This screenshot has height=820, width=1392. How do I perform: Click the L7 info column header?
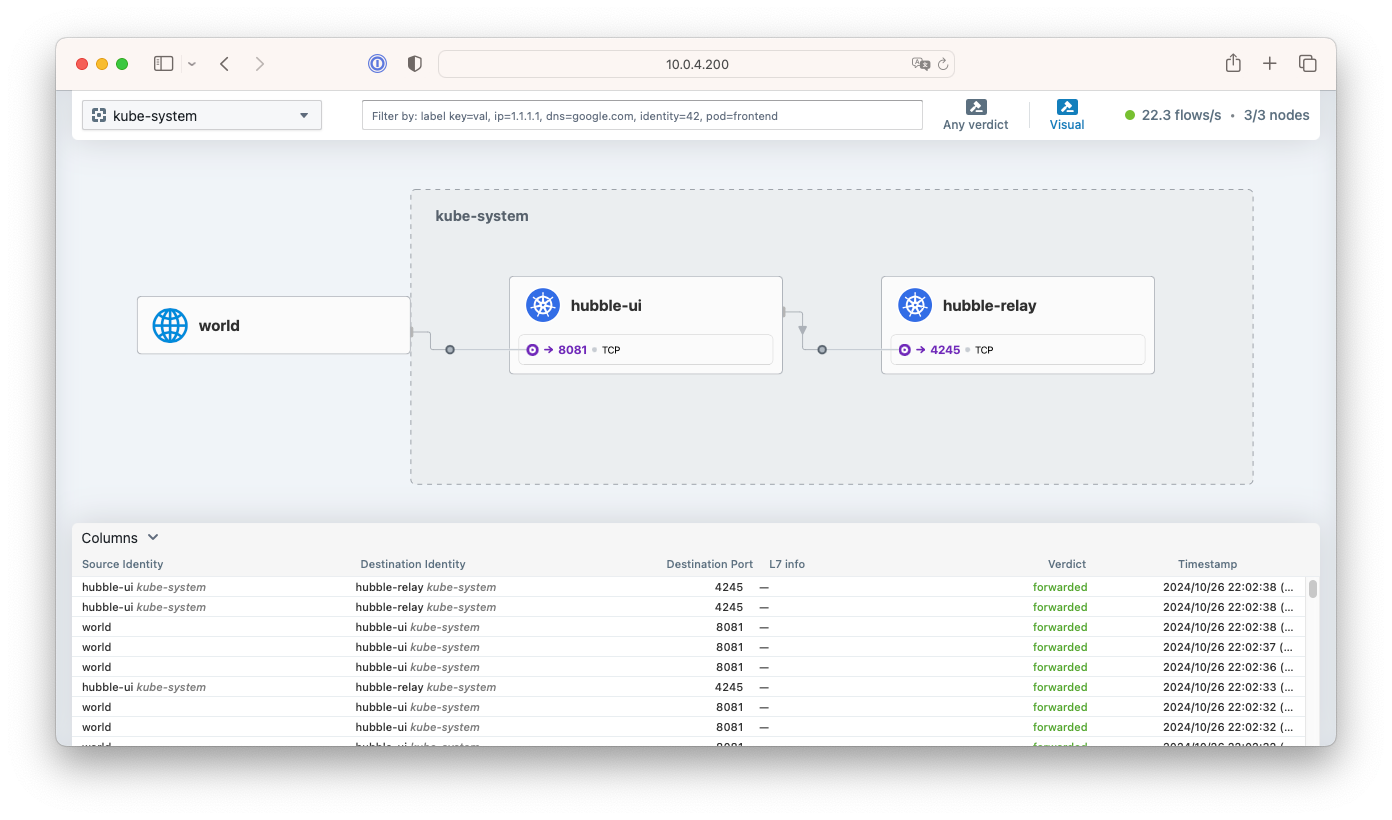point(787,564)
